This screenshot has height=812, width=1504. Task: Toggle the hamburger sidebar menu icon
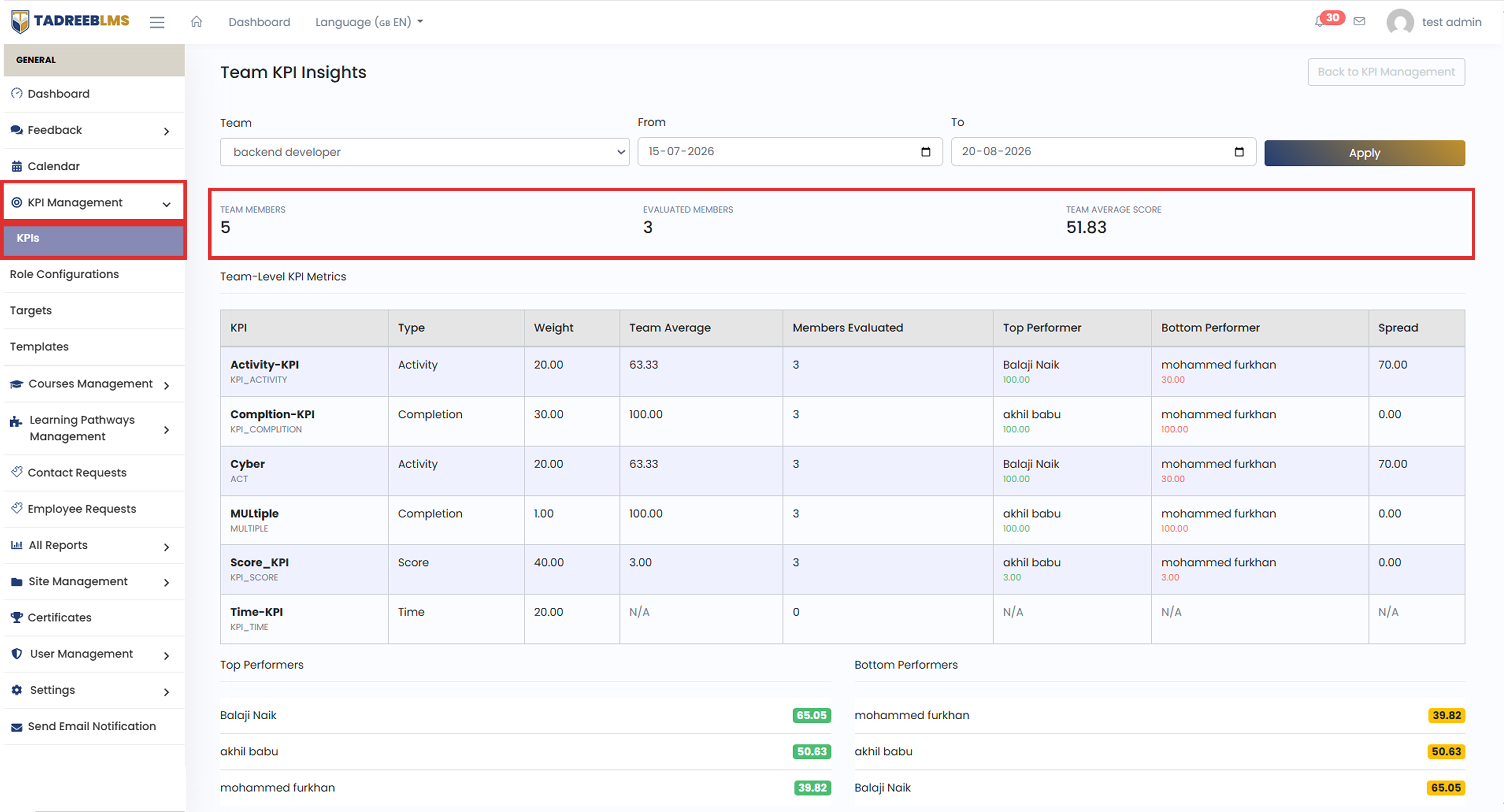tap(157, 22)
